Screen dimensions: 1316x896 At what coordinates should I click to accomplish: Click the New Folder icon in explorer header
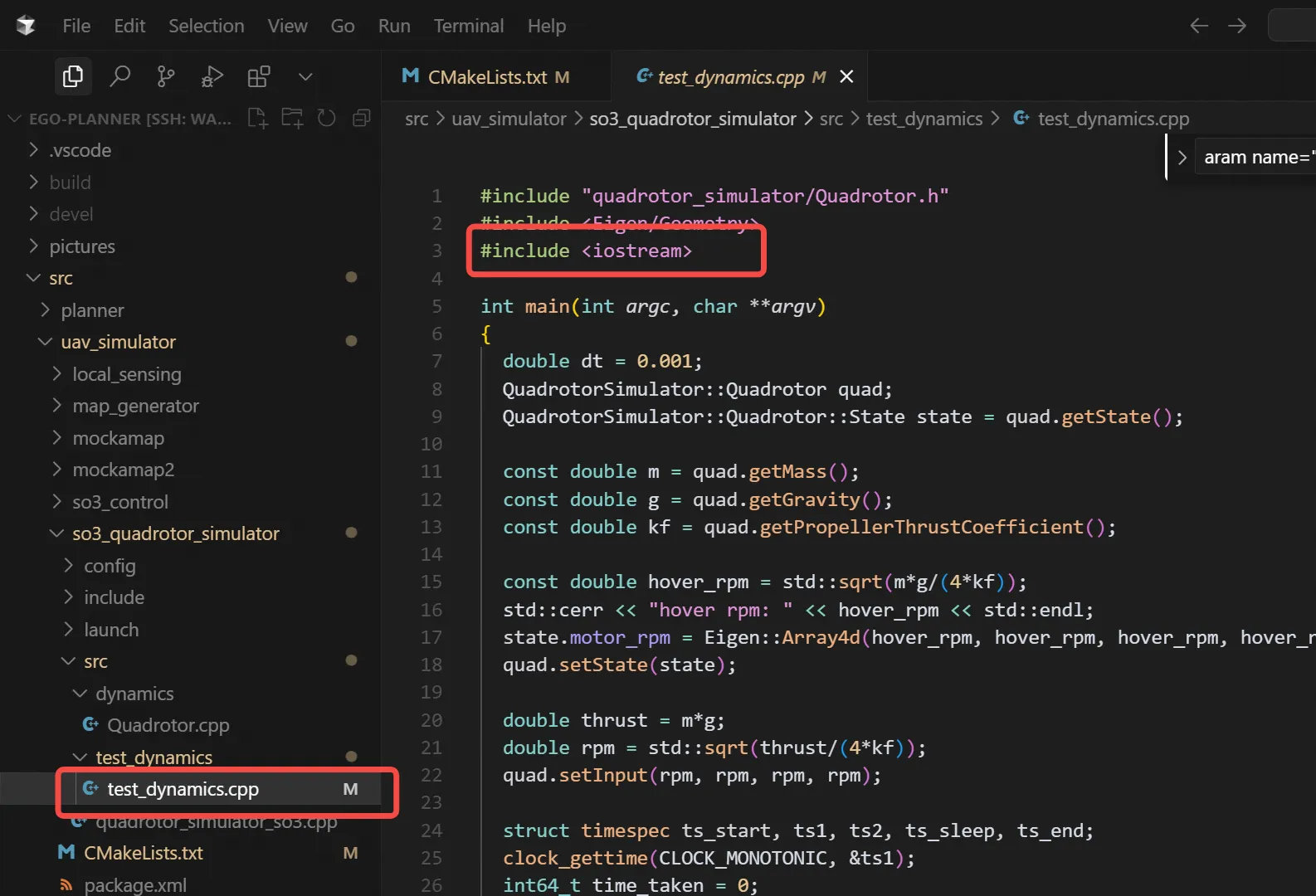tap(292, 119)
